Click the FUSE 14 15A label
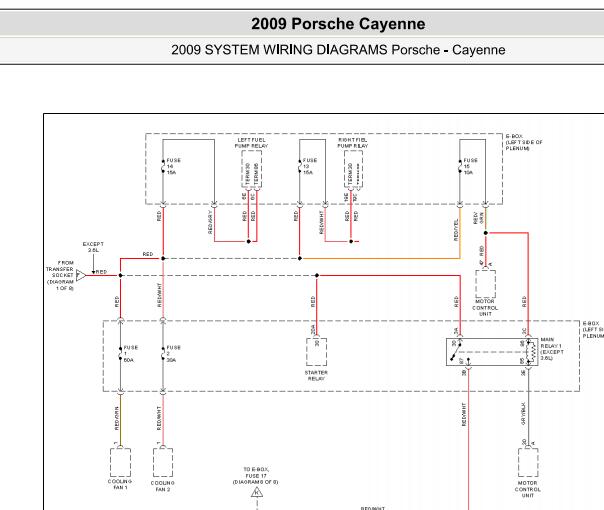604x510 pixels. 173,166
